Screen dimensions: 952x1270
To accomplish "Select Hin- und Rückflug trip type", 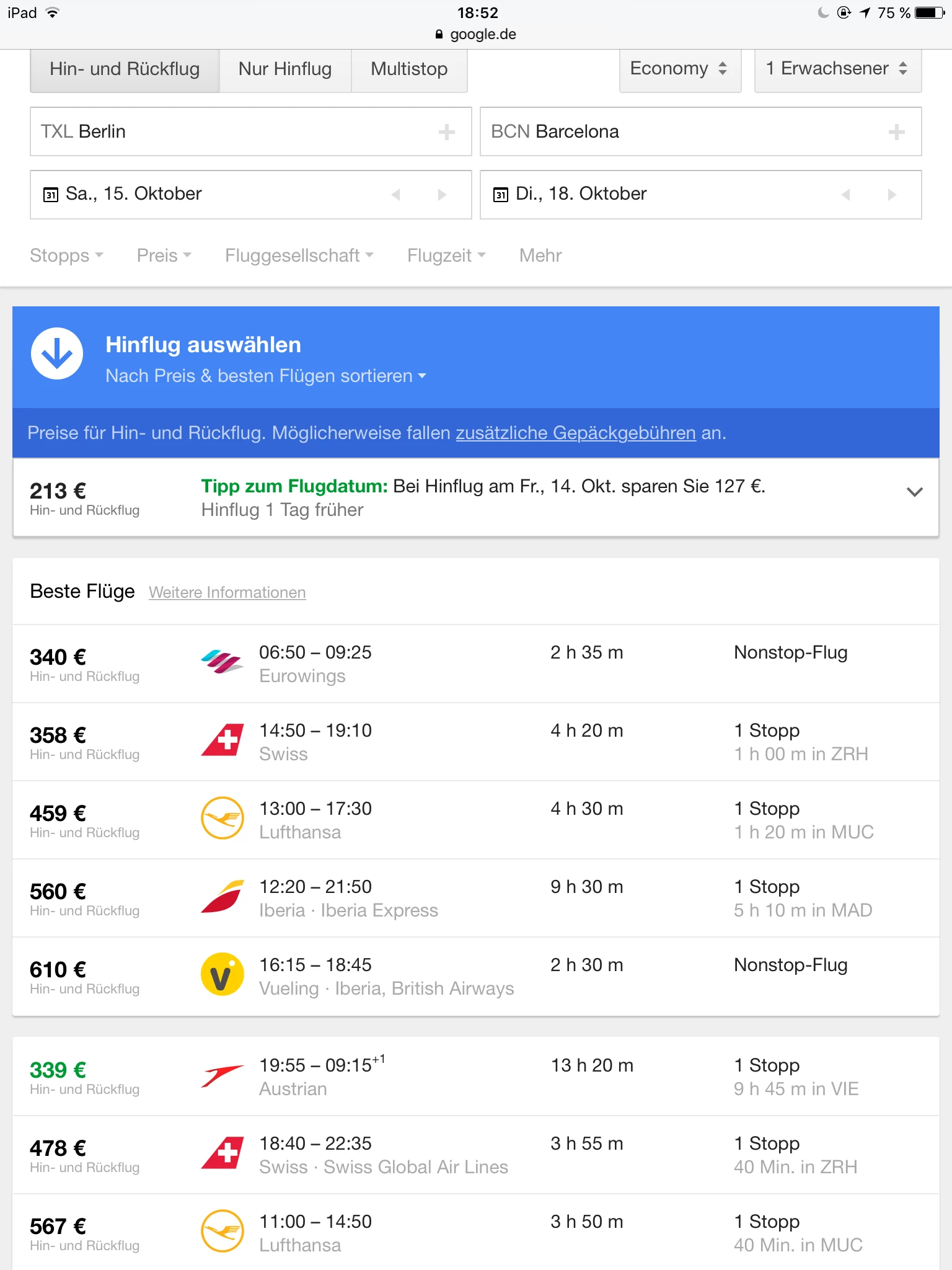I will (125, 69).
